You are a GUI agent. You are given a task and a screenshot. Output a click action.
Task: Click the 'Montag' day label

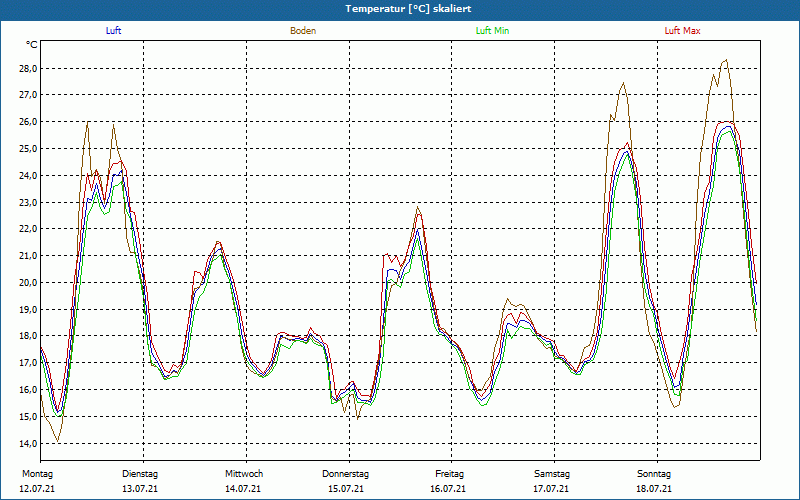[x=37, y=474]
